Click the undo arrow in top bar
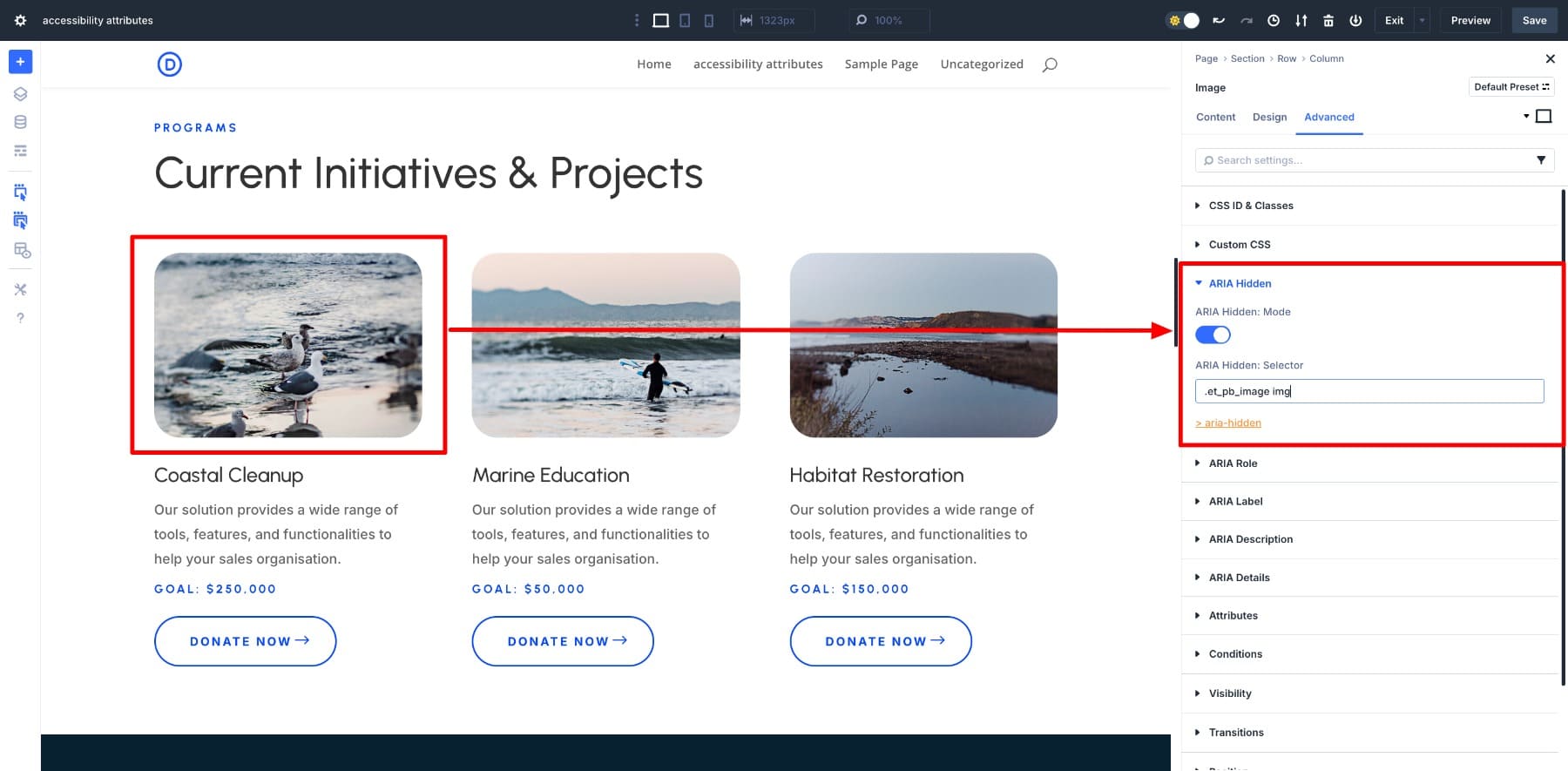1568x771 pixels. [1219, 20]
